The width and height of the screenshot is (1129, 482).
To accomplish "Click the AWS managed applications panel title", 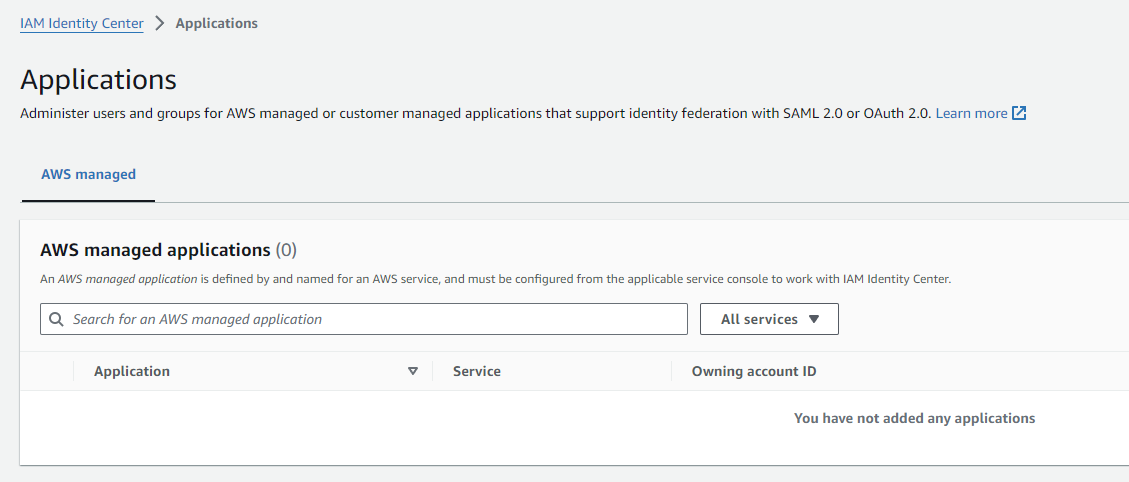I will (x=155, y=249).
